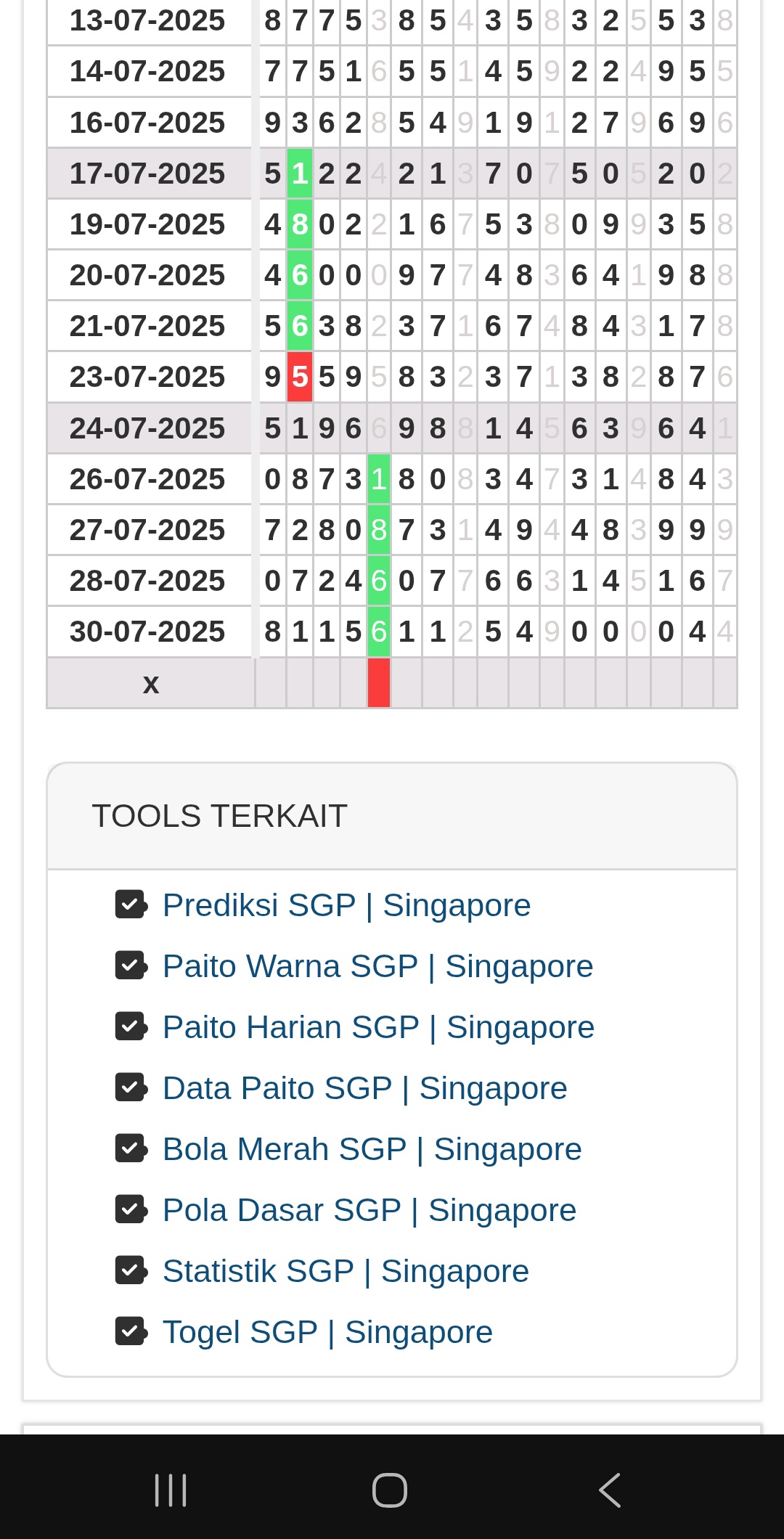
Task: Click checkmark icon beside Togel SGP
Action: point(131,1331)
